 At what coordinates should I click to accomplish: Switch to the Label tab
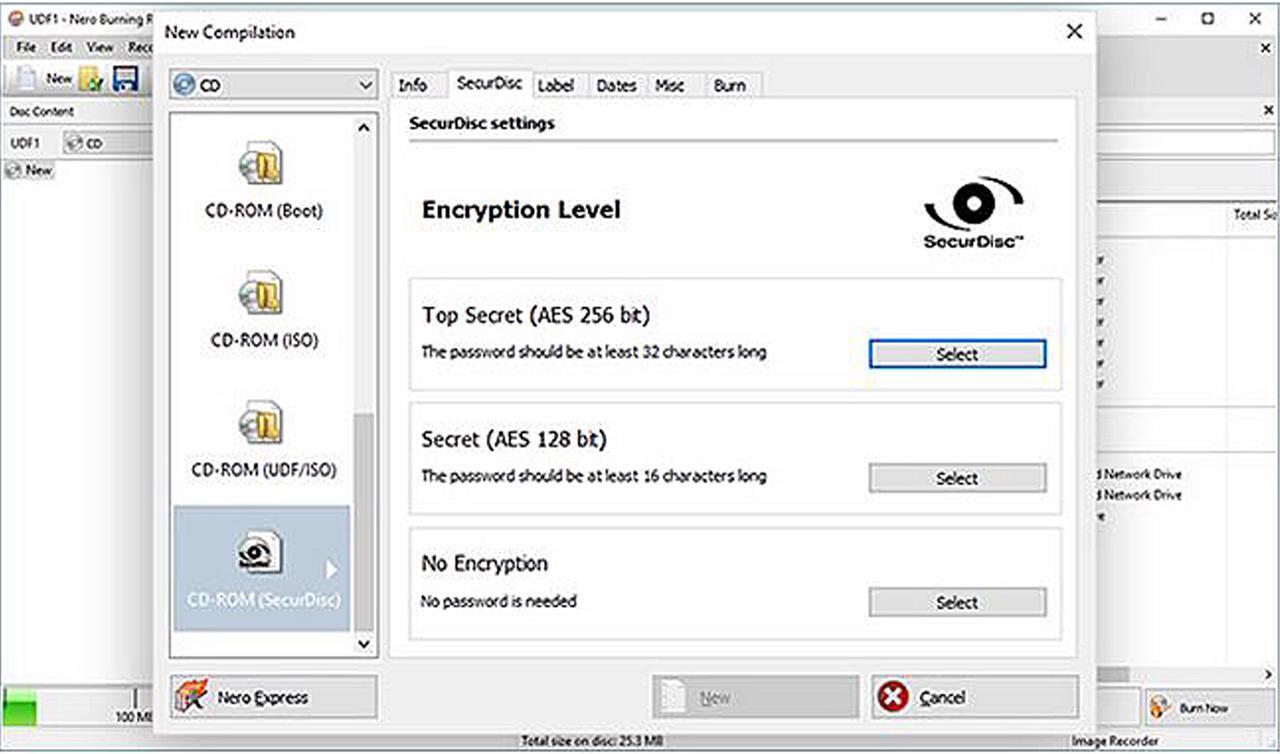click(x=556, y=86)
